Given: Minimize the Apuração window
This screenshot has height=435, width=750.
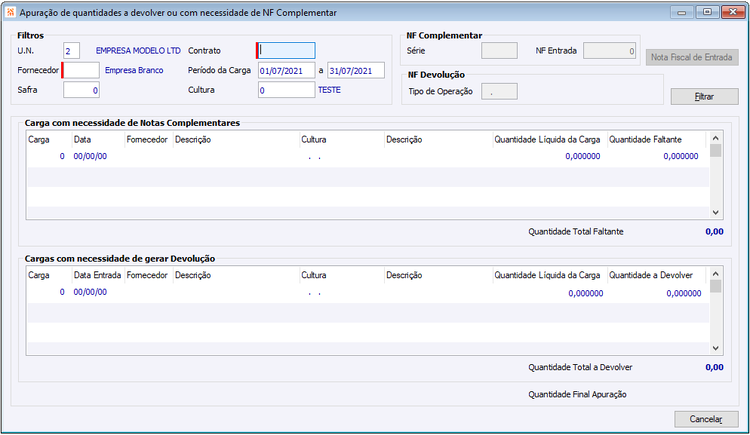Looking at the screenshot, I should pos(682,12).
